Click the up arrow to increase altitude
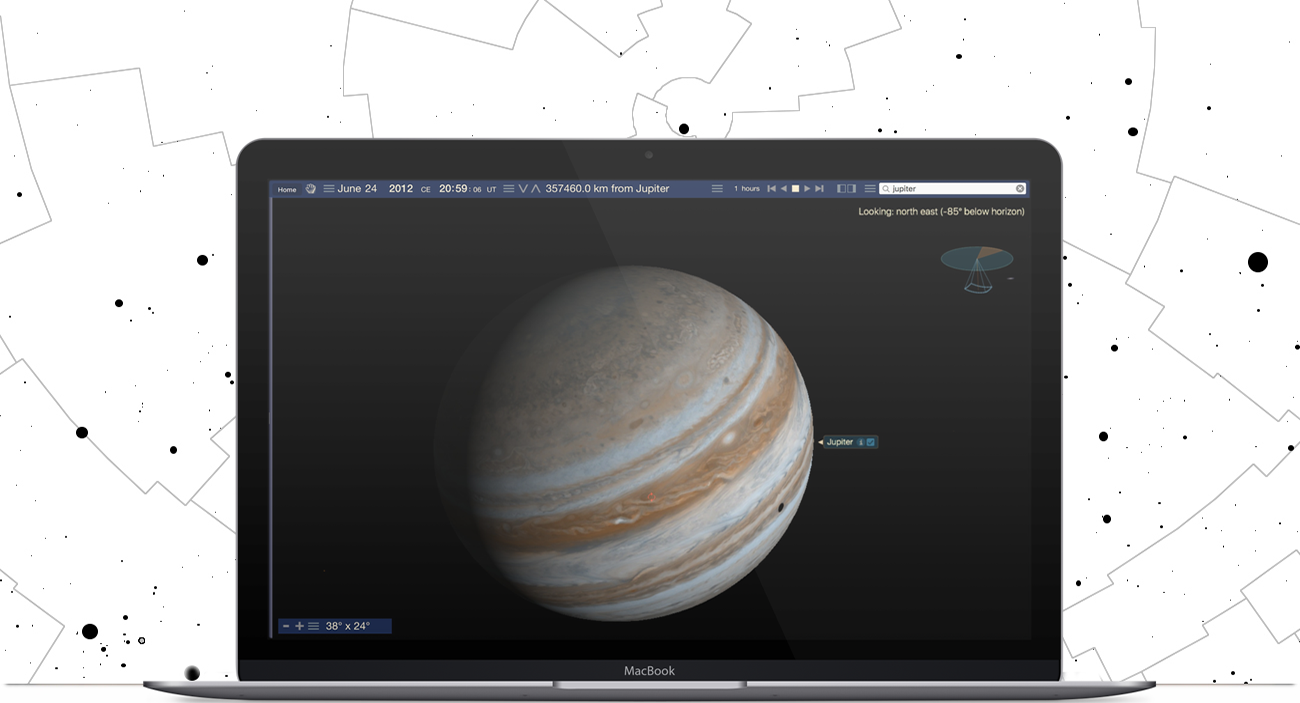1300x703 pixels. (536, 188)
